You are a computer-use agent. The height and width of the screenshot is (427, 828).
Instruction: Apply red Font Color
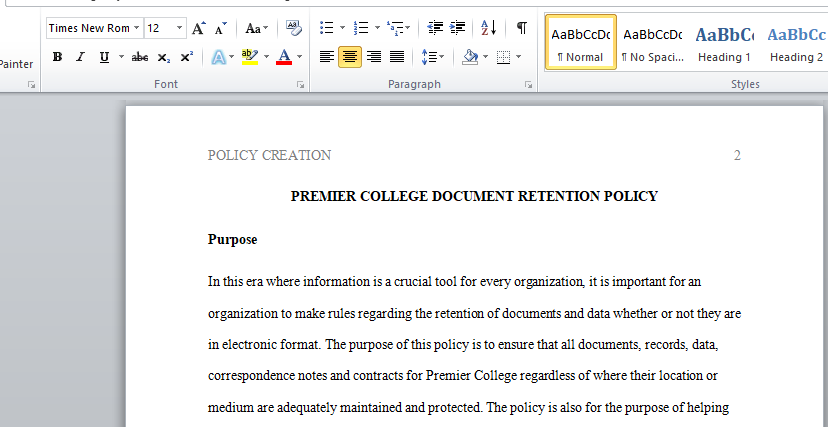[284, 57]
